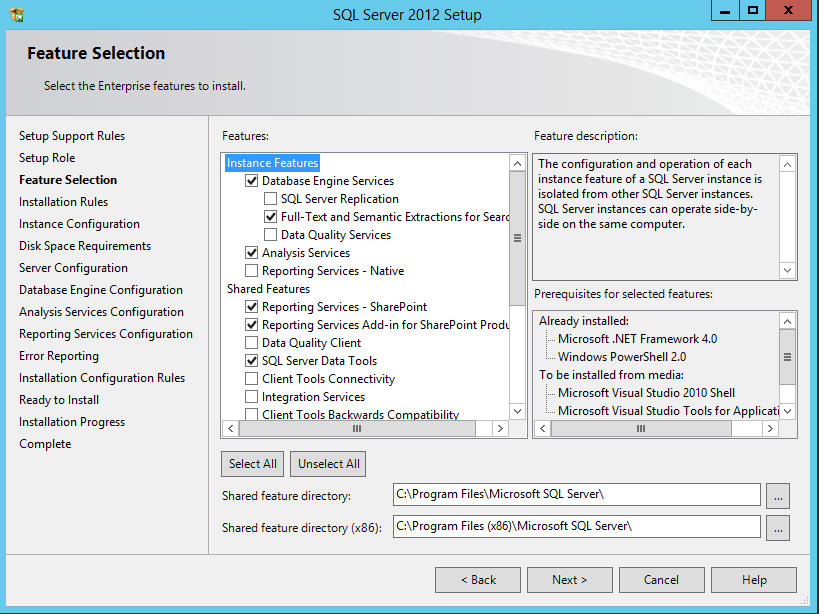Click the Features list vertical scrollbar thumb
Viewport: 819px width, 614px height.
(517, 238)
